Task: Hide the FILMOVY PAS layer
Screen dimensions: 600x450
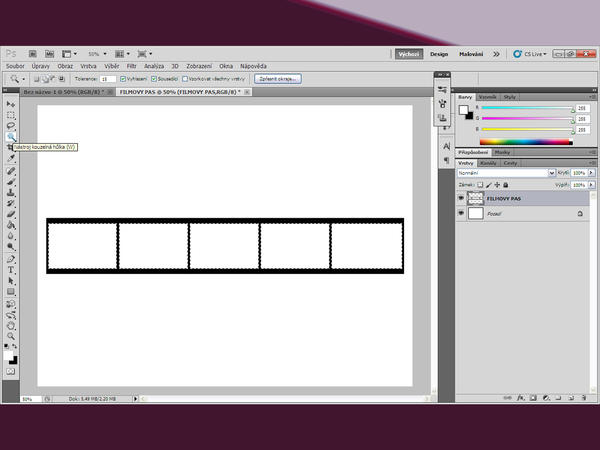Action: pos(461,198)
